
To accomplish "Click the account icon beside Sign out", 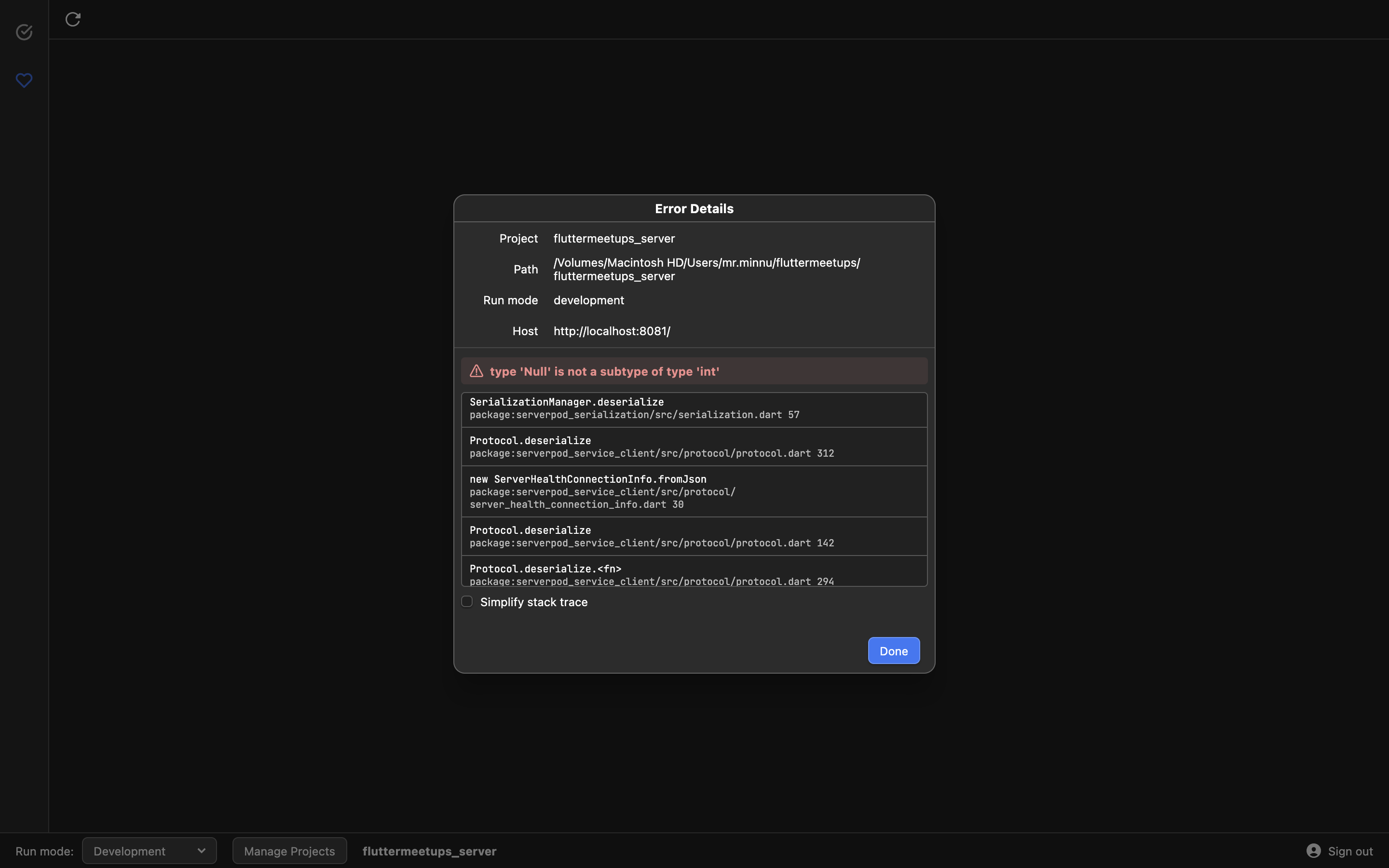I will coord(1313,851).
